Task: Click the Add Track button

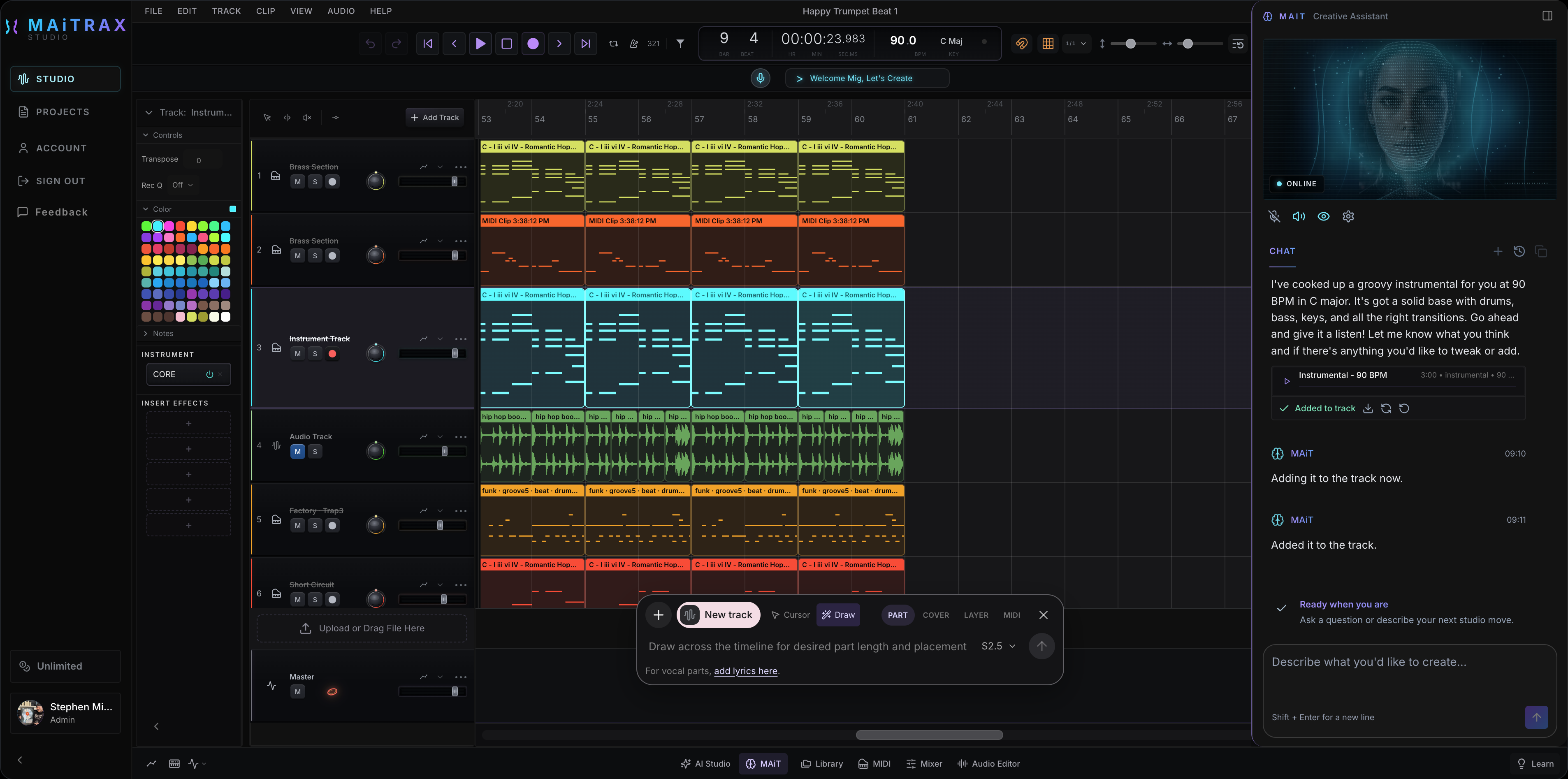Action: pyautogui.click(x=435, y=118)
